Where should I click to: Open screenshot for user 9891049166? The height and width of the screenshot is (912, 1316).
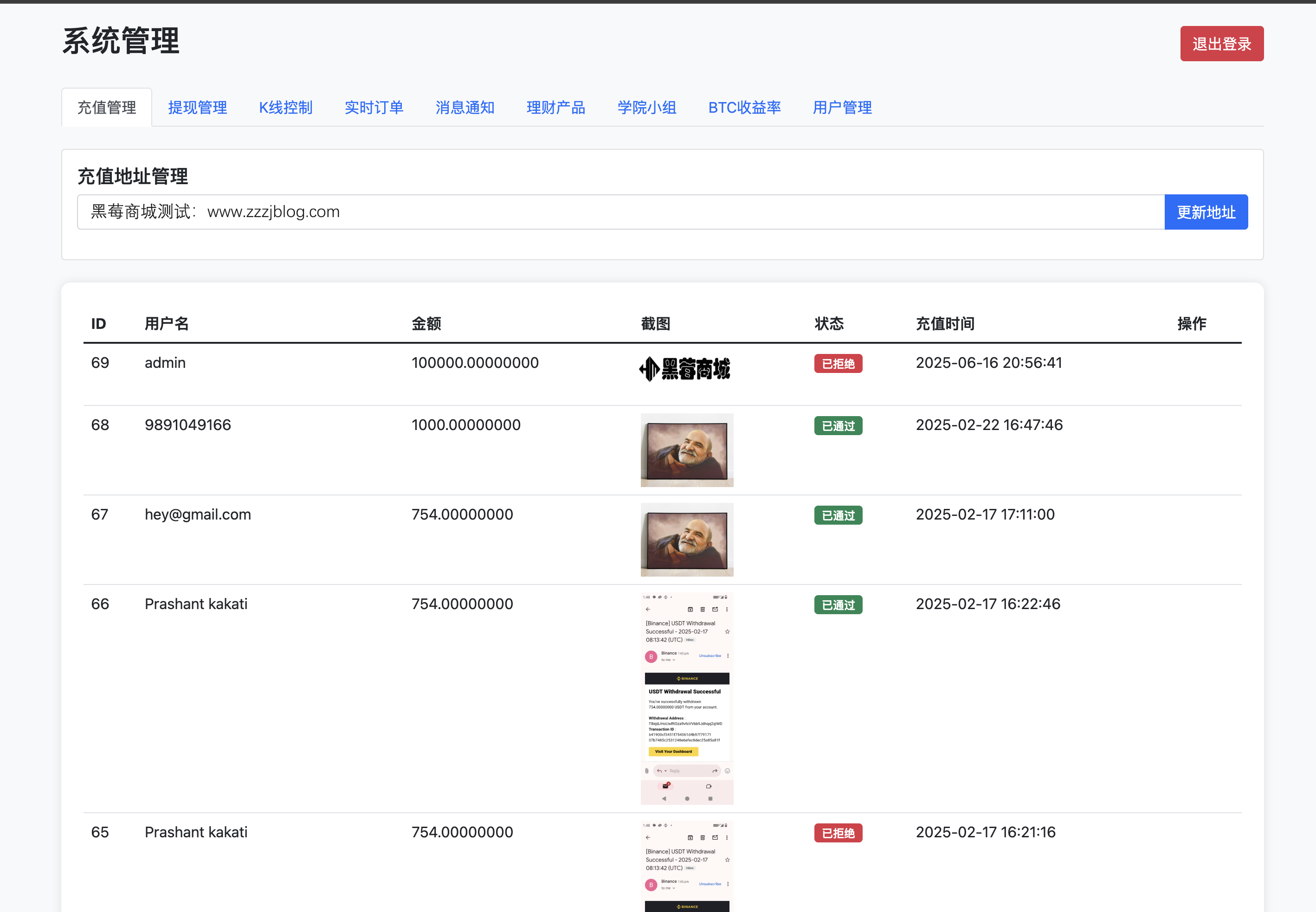coord(687,450)
